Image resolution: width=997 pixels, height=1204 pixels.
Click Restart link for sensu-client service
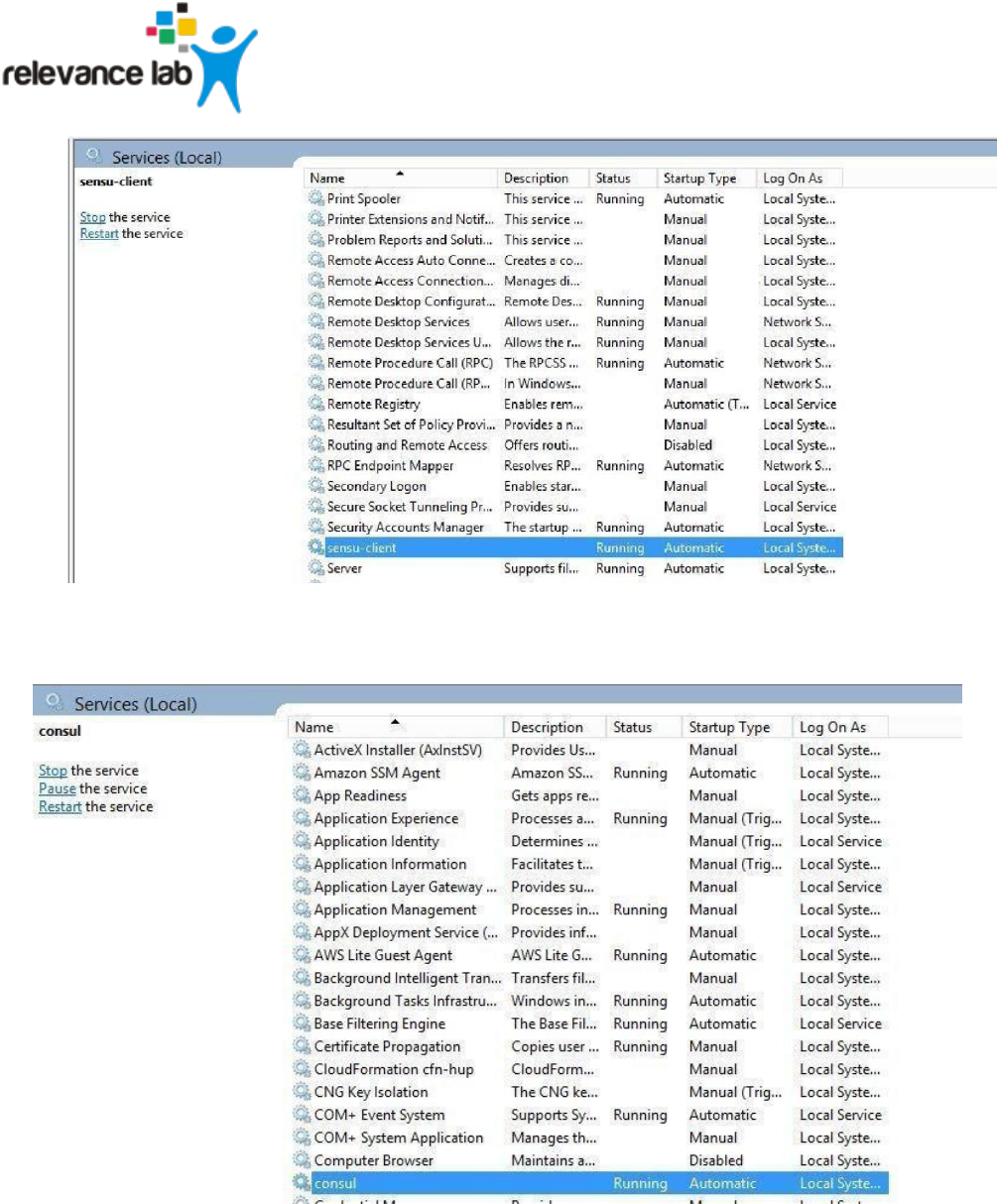click(x=99, y=234)
